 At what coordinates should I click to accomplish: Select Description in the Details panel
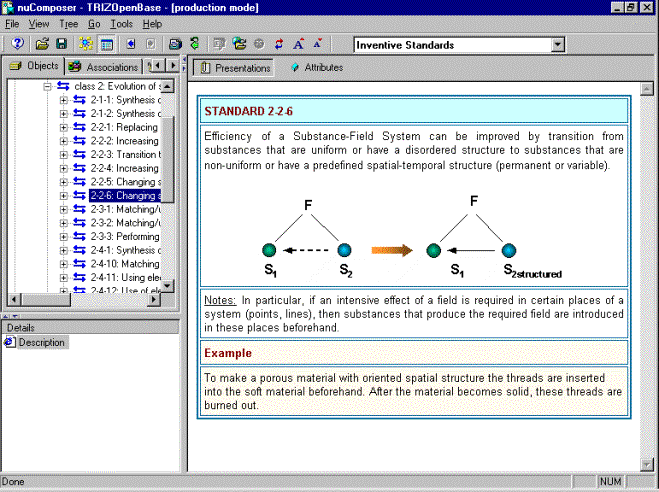coord(41,342)
